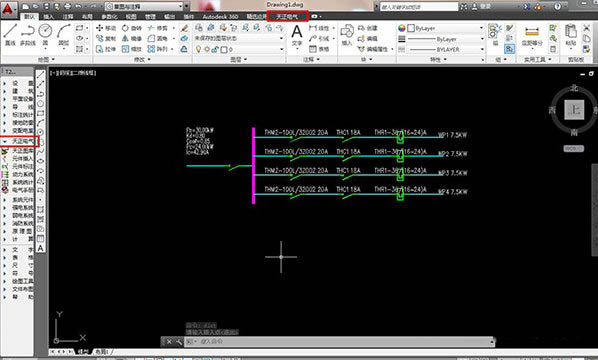Screen dimensions: 598x360
Task: Collapse the 天正电气 tree node
Action: (x=5, y=141)
